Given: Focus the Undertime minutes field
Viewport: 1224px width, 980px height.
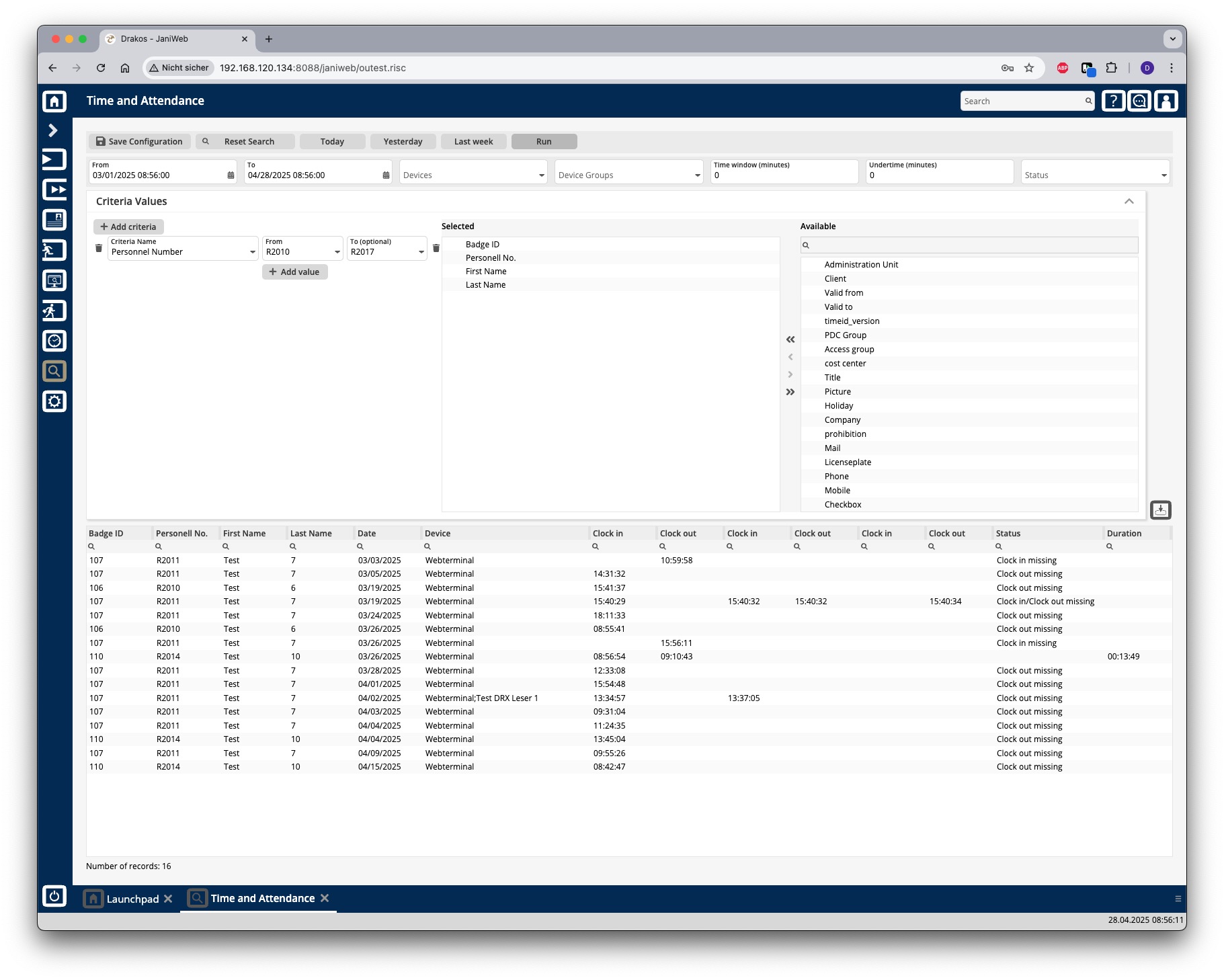Looking at the screenshot, I should coord(939,172).
